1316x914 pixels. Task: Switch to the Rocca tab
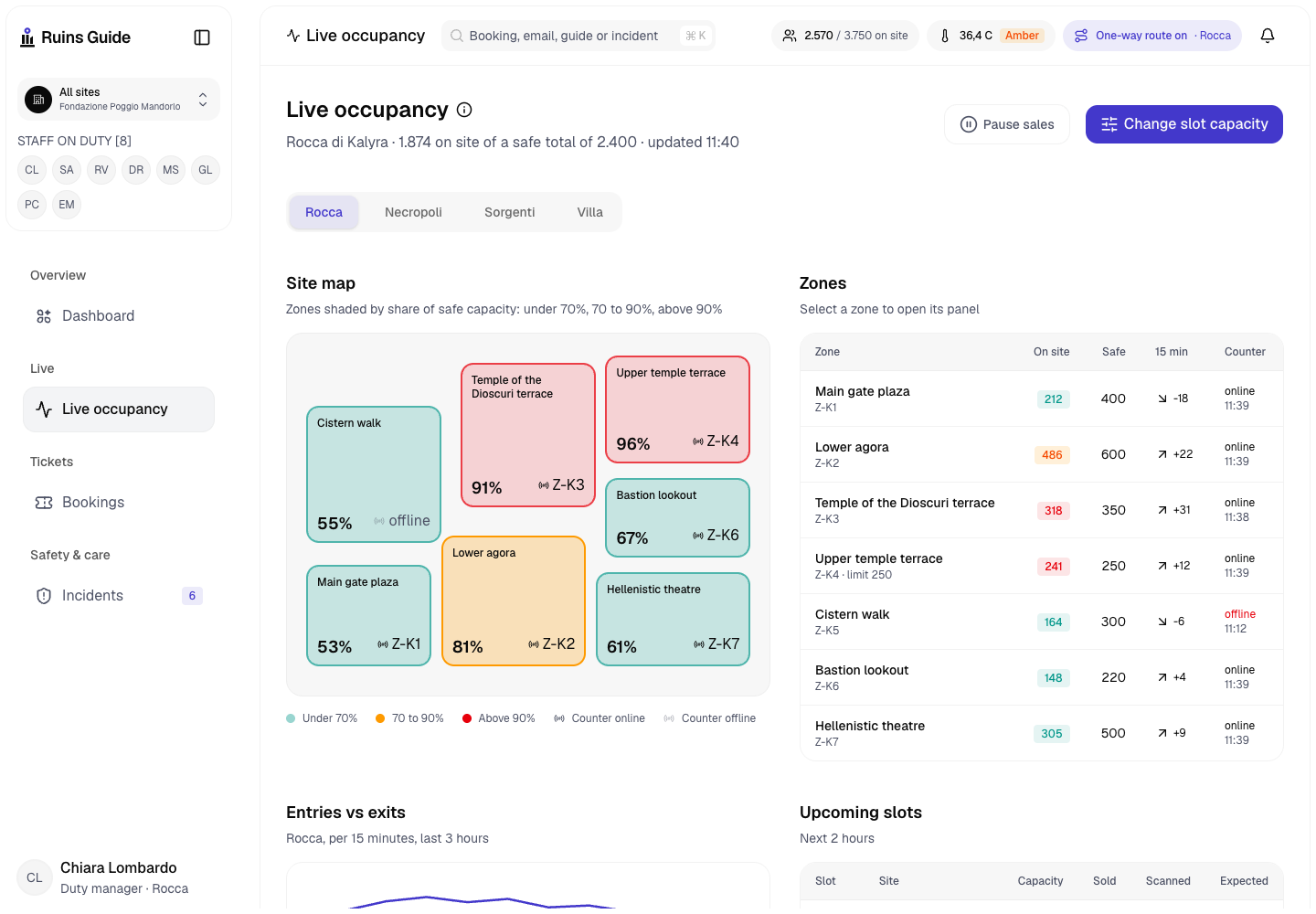(324, 212)
